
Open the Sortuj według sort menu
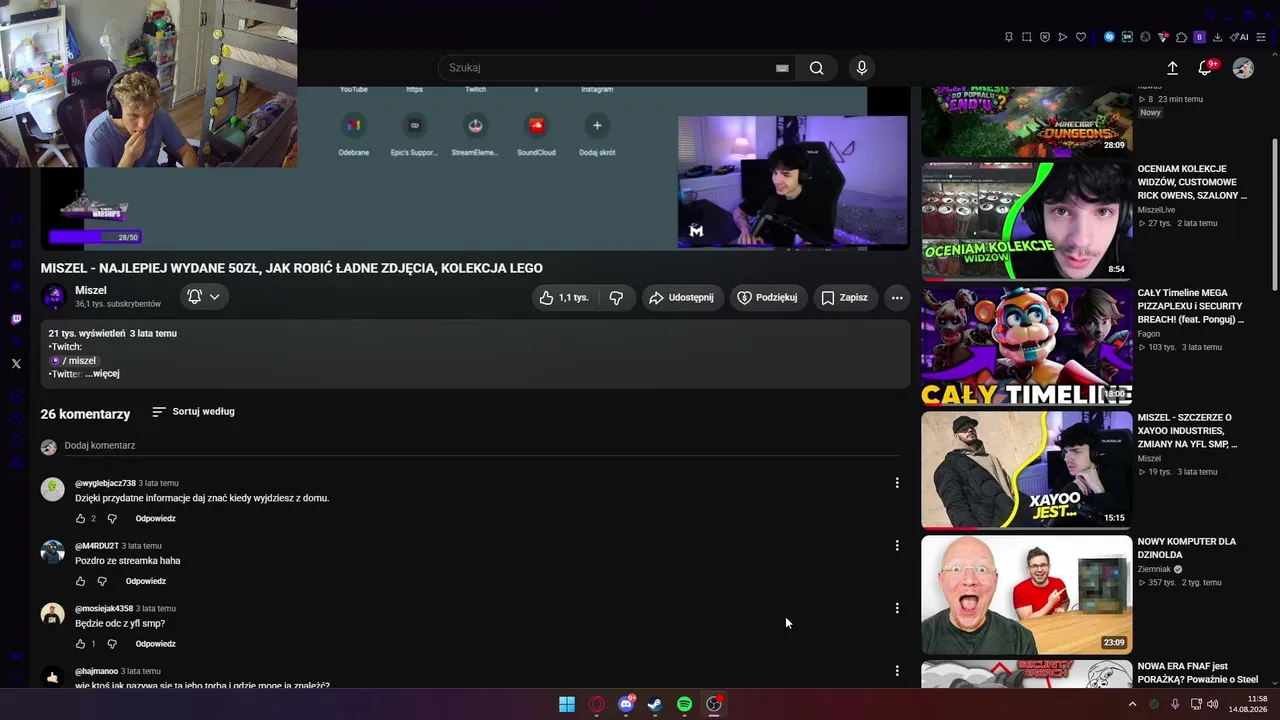(x=194, y=411)
